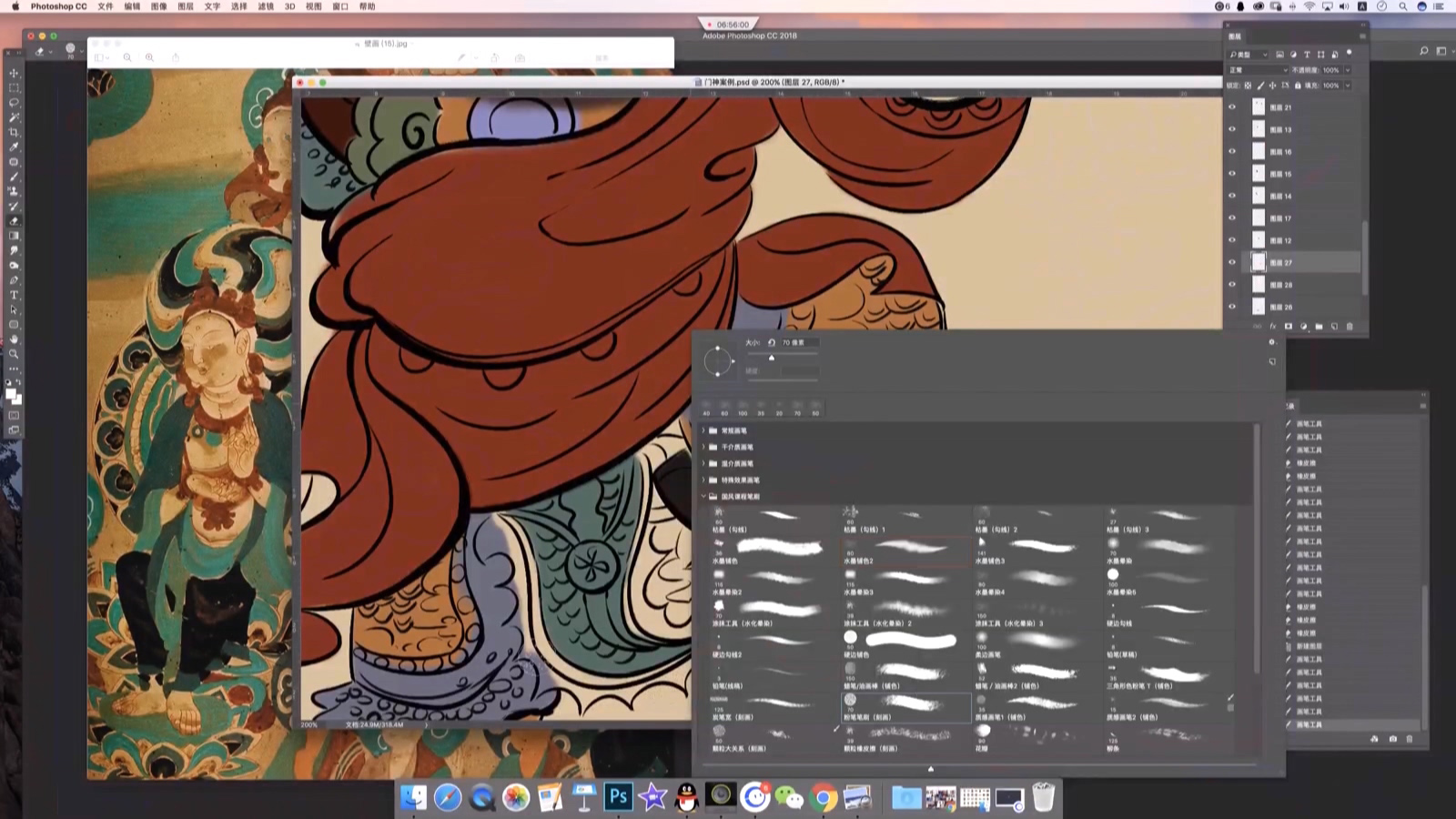
Task: Collapse the 国风课程笔刷 brush folder
Action: tap(703, 496)
